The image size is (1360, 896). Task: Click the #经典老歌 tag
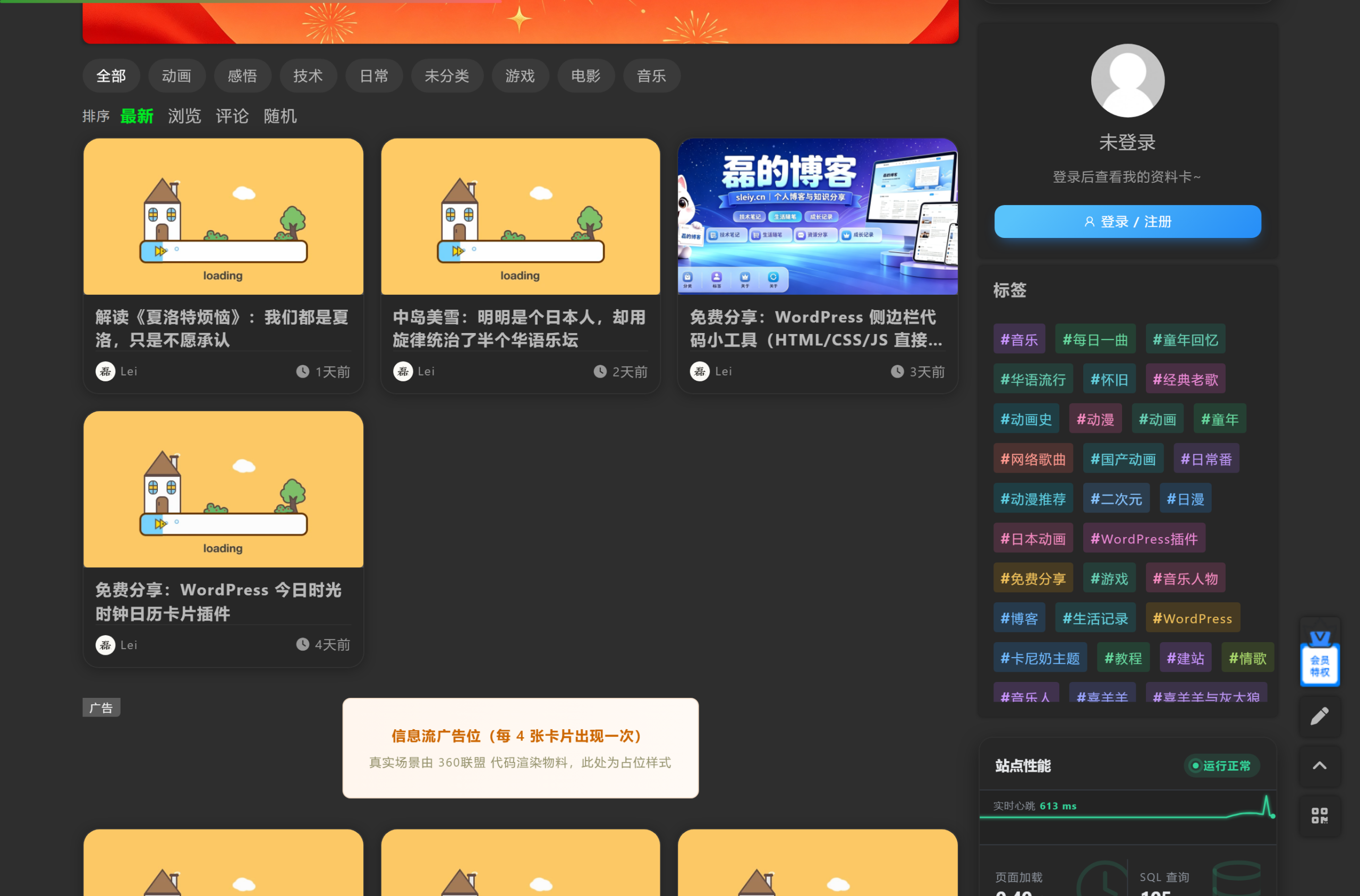pos(1185,379)
